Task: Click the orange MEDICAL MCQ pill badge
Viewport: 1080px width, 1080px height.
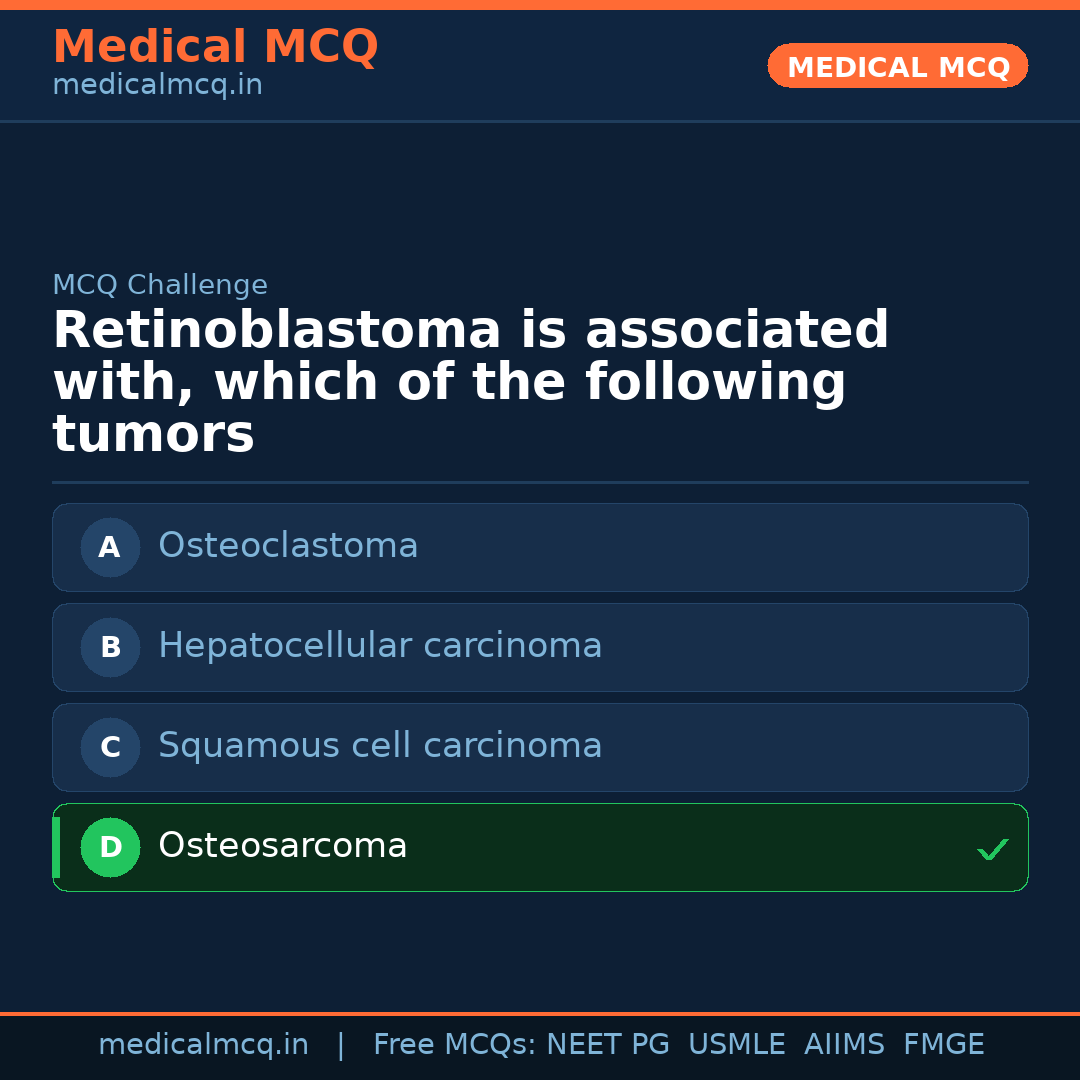Action: point(897,66)
